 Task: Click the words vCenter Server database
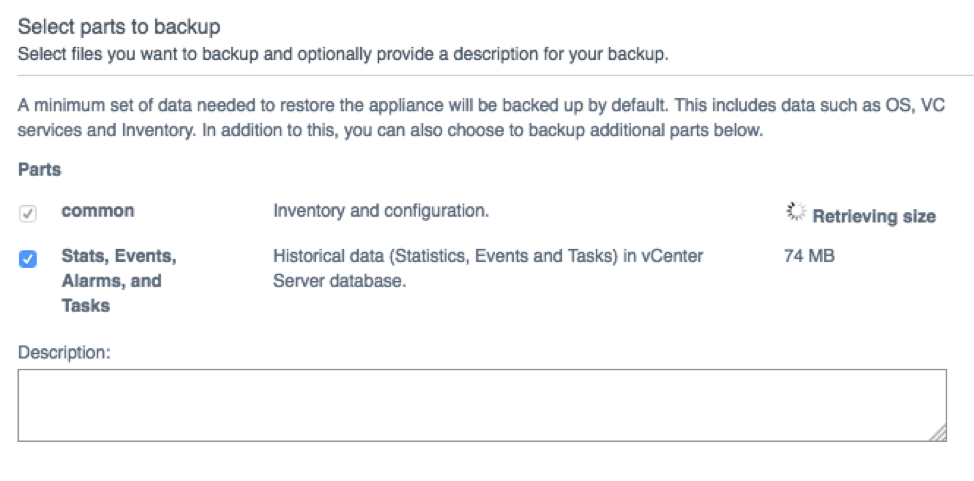click(488, 268)
